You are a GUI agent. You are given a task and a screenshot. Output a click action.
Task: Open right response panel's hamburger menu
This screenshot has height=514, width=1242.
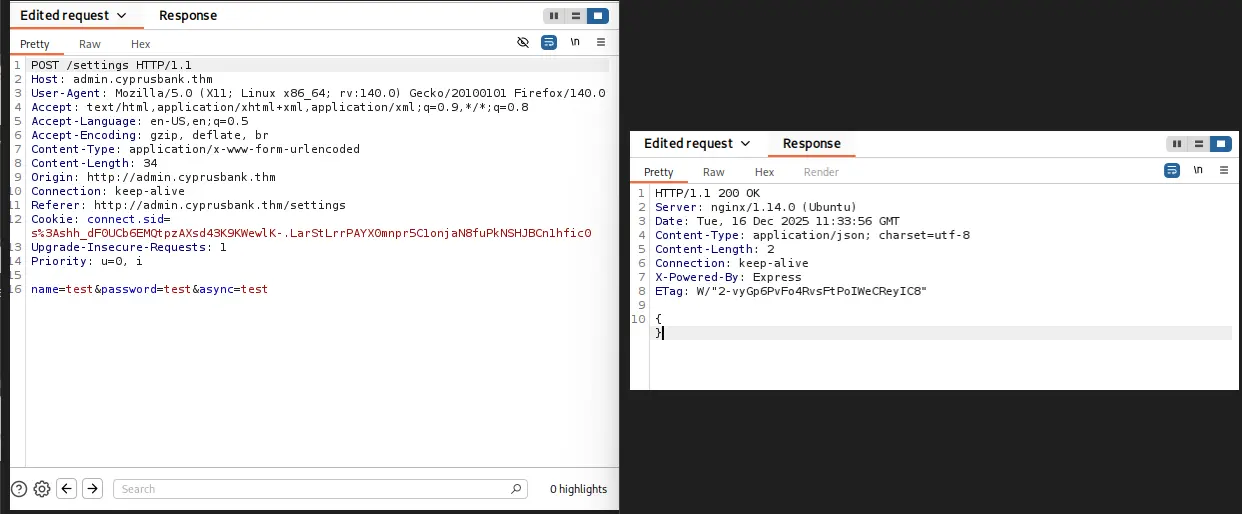(x=1223, y=171)
